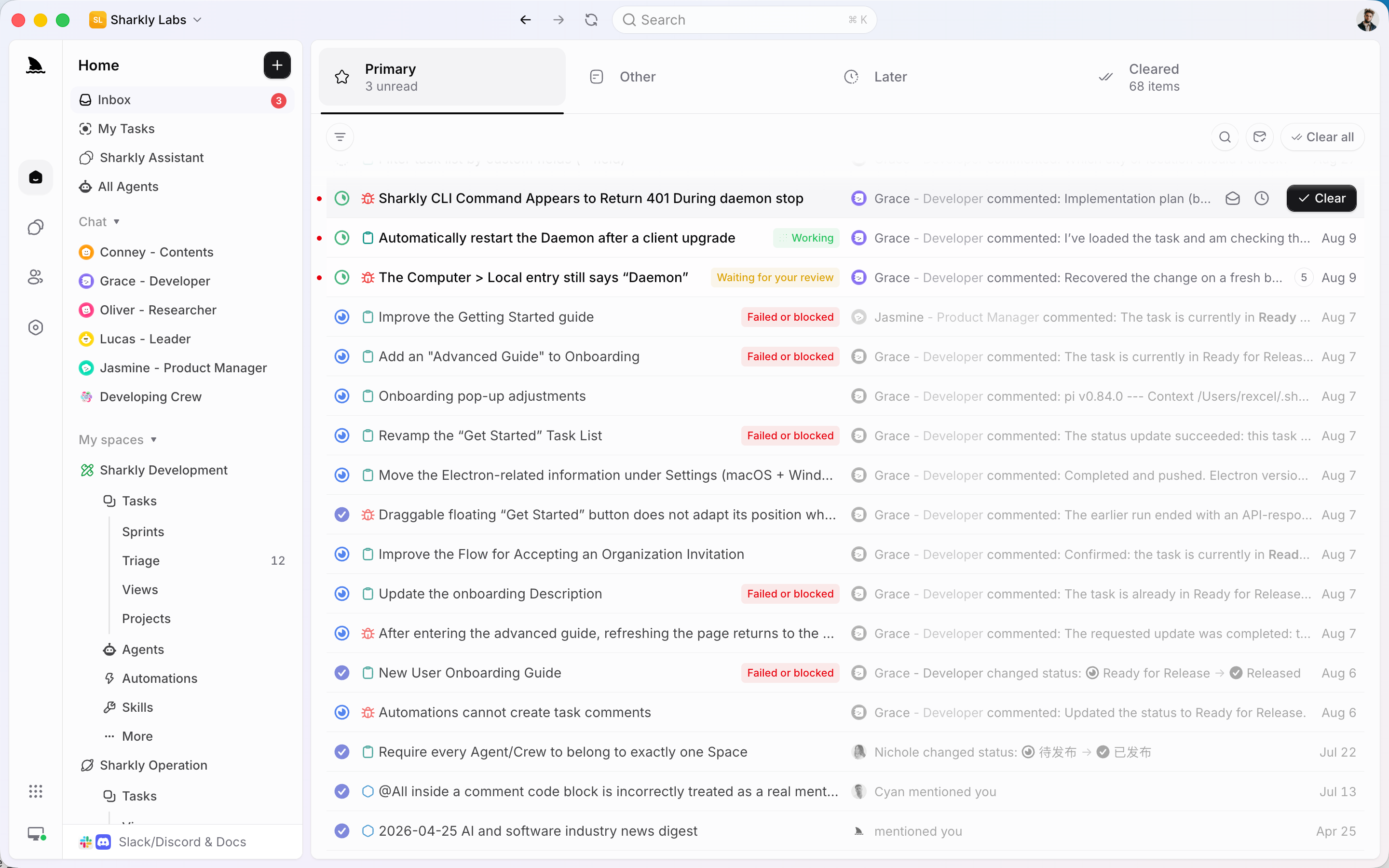Clear the Sharkly CLI Command notification
Screen dimensions: 1389x868
pos(1321,199)
